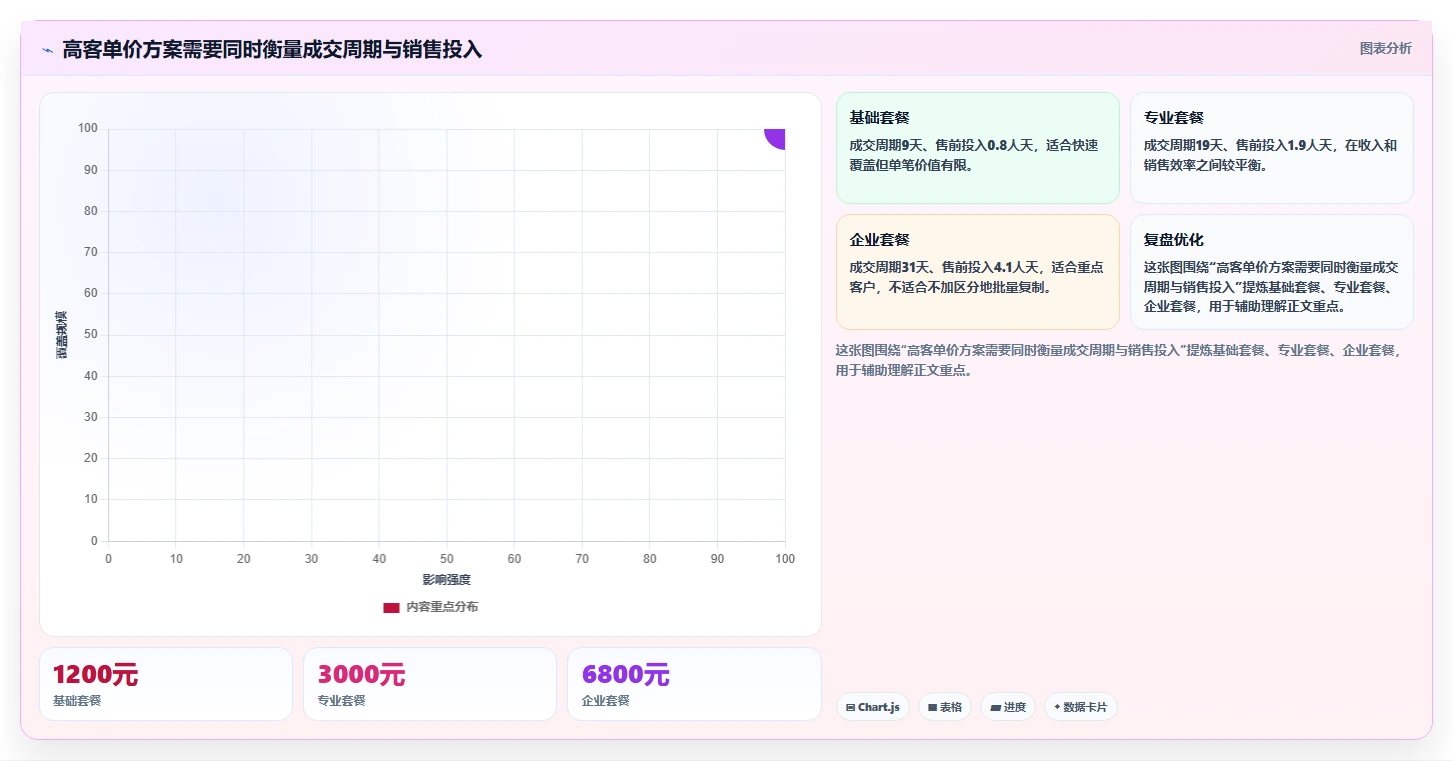This screenshot has height=761, width=1453.
Task: Click the 成交周期19天 description in 专业套餐 card
Action: click(x=1271, y=155)
